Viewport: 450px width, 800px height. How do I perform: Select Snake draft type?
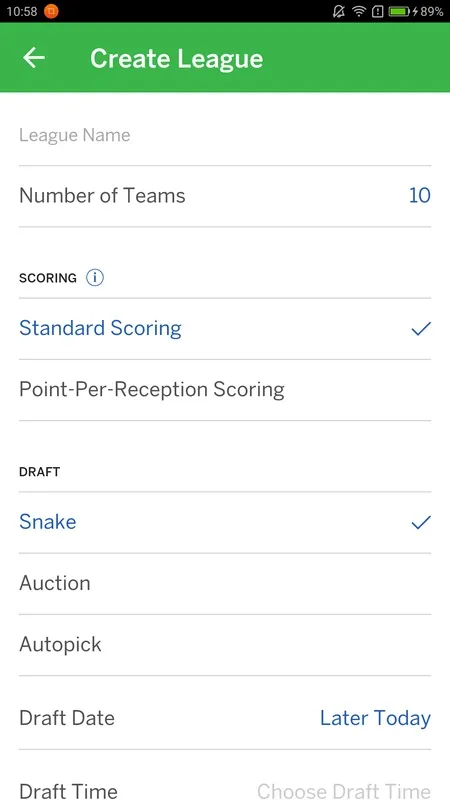tap(225, 522)
